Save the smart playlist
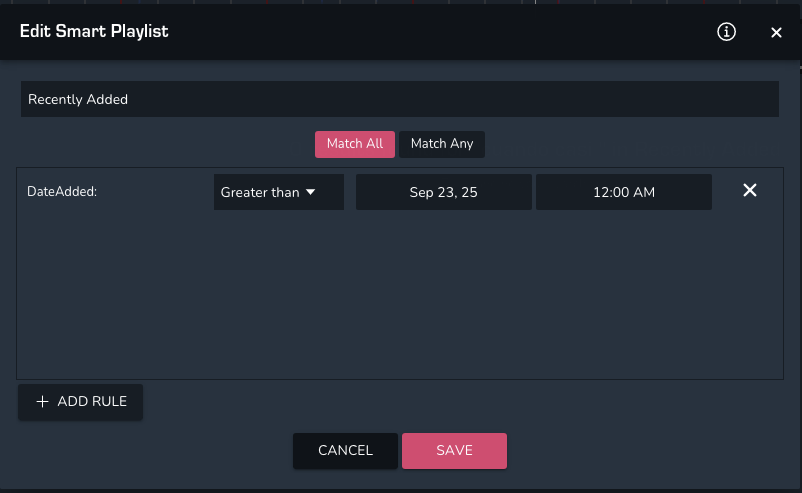This screenshot has height=493, width=802. [454, 451]
